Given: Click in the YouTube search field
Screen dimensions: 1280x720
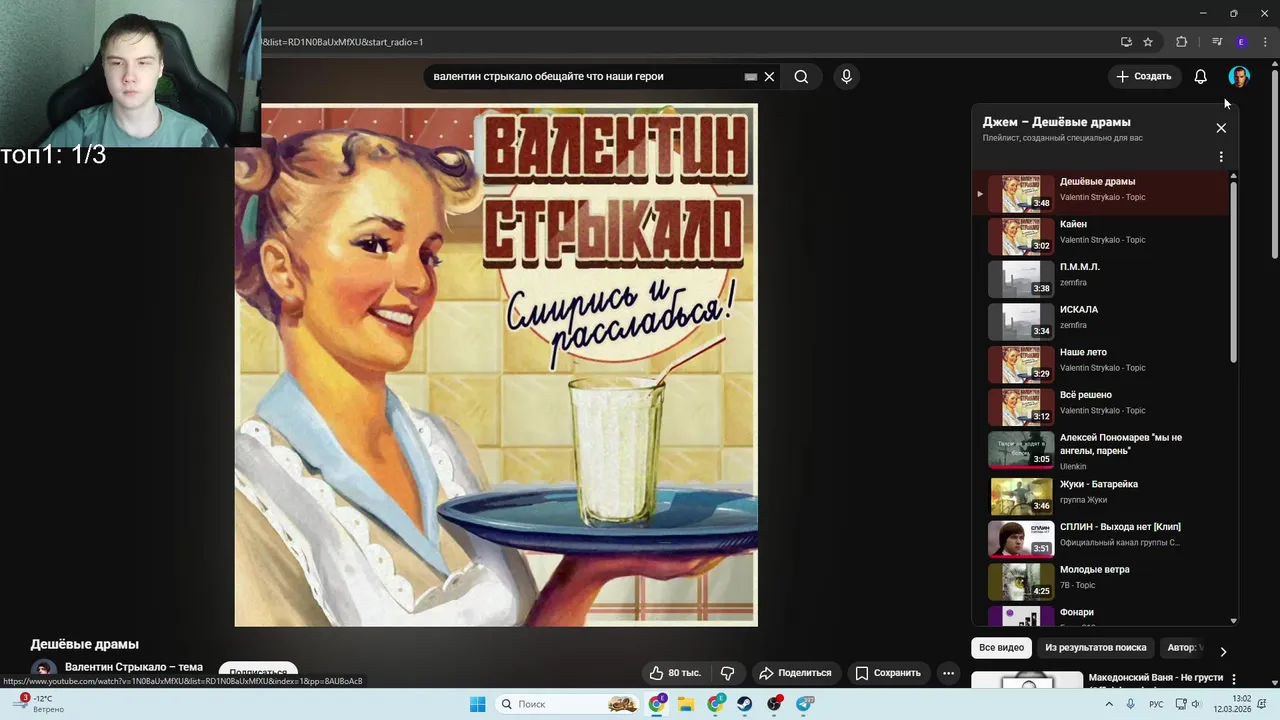Looking at the screenshot, I should click(585, 77).
